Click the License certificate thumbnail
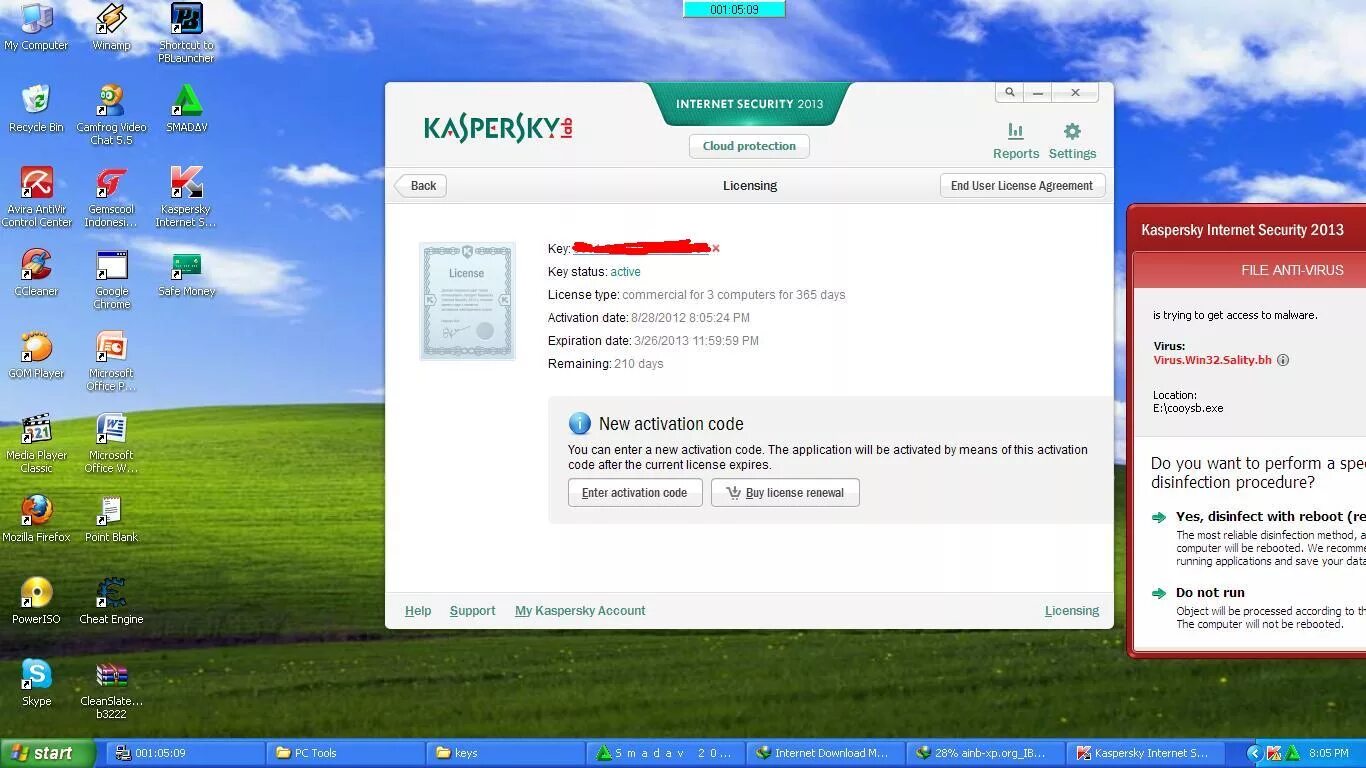 (467, 300)
